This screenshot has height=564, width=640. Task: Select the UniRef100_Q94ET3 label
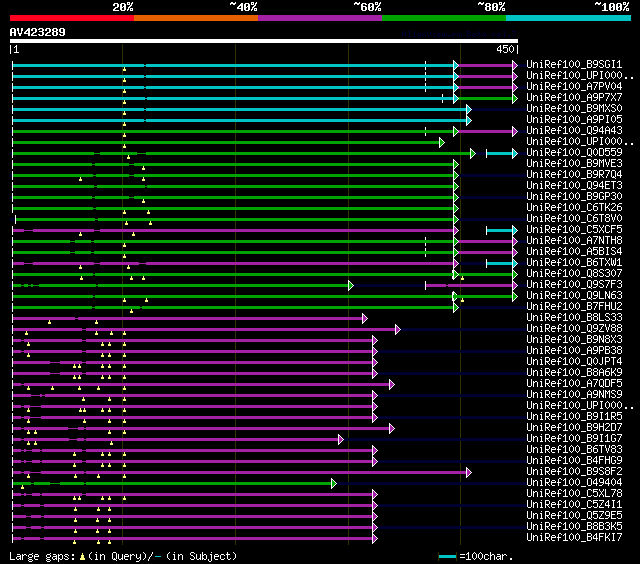tap(574, 186)
